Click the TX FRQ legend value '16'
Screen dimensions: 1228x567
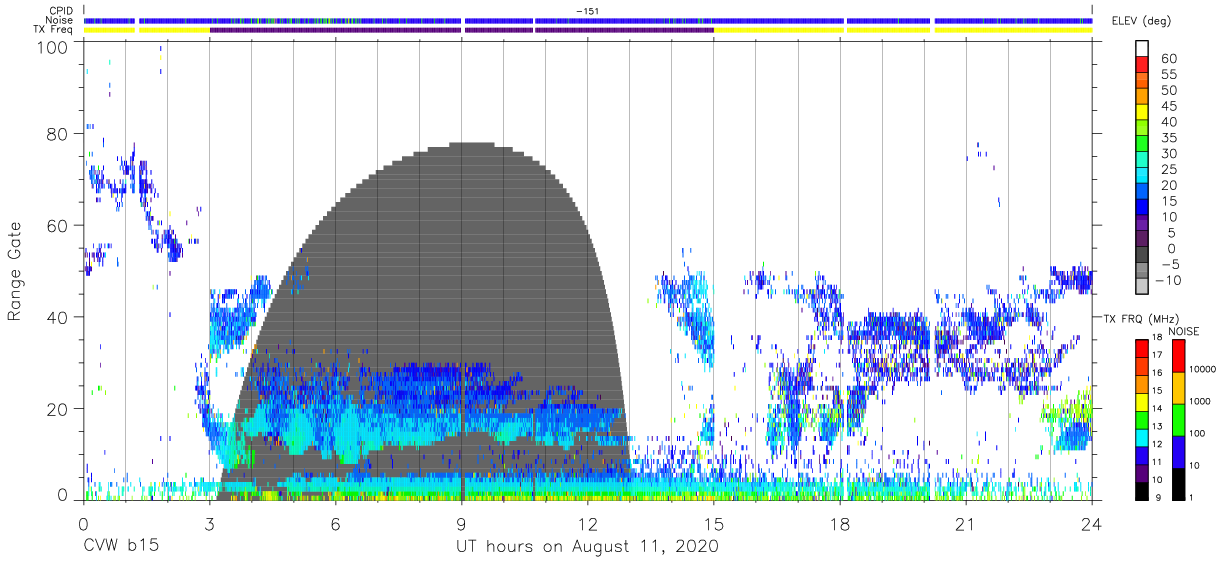point(1157,373)
